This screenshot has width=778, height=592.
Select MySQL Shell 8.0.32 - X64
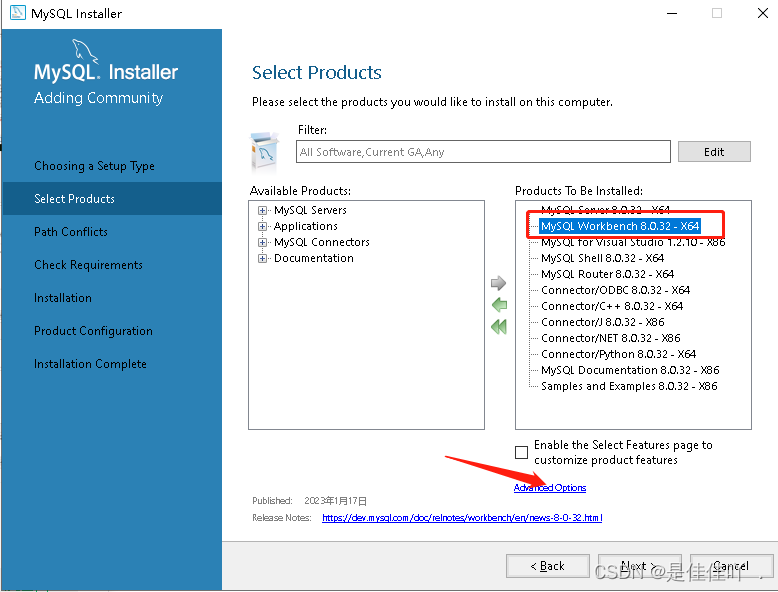602,258
